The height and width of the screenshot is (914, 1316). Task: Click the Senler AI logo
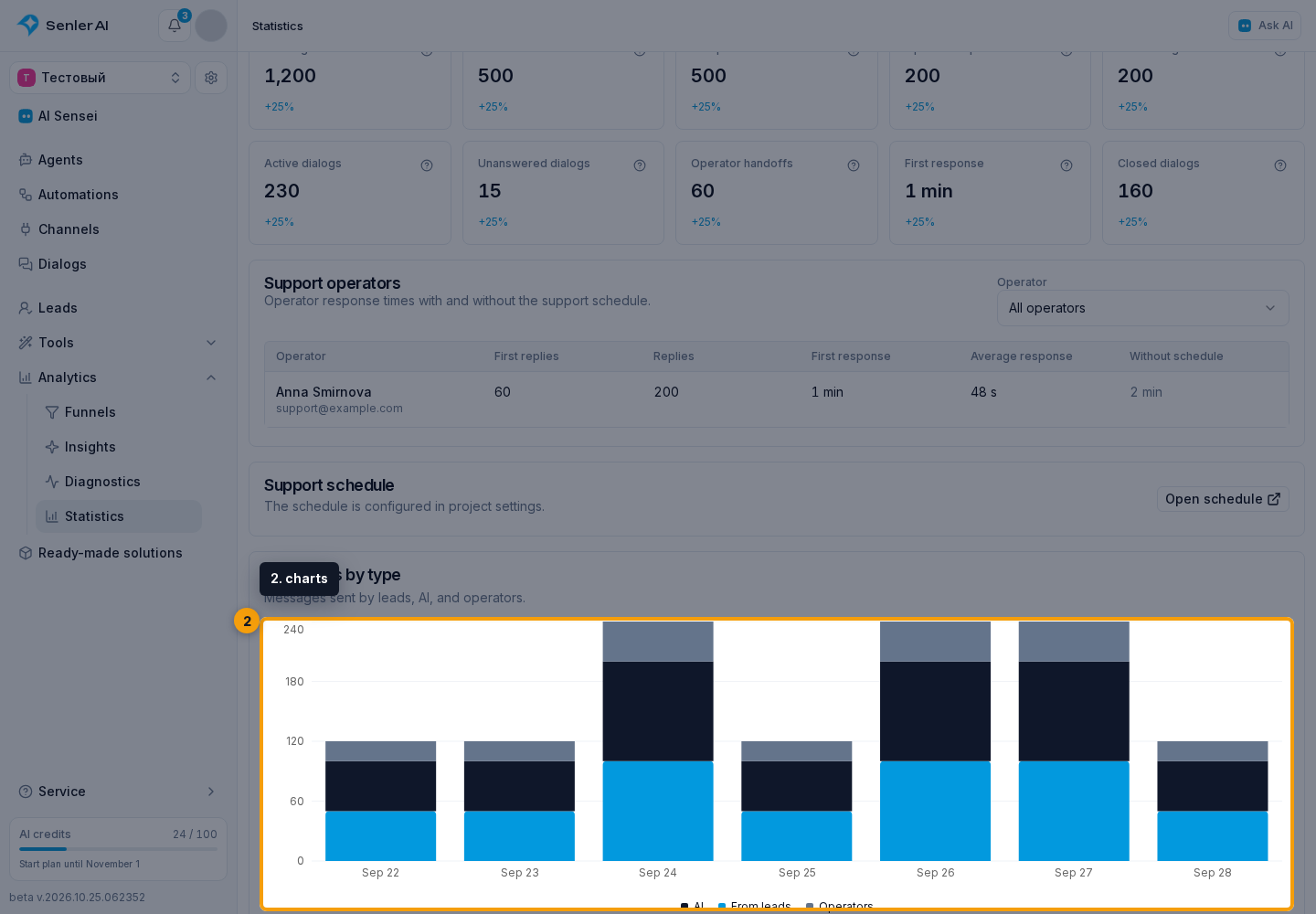coord(63,26)
